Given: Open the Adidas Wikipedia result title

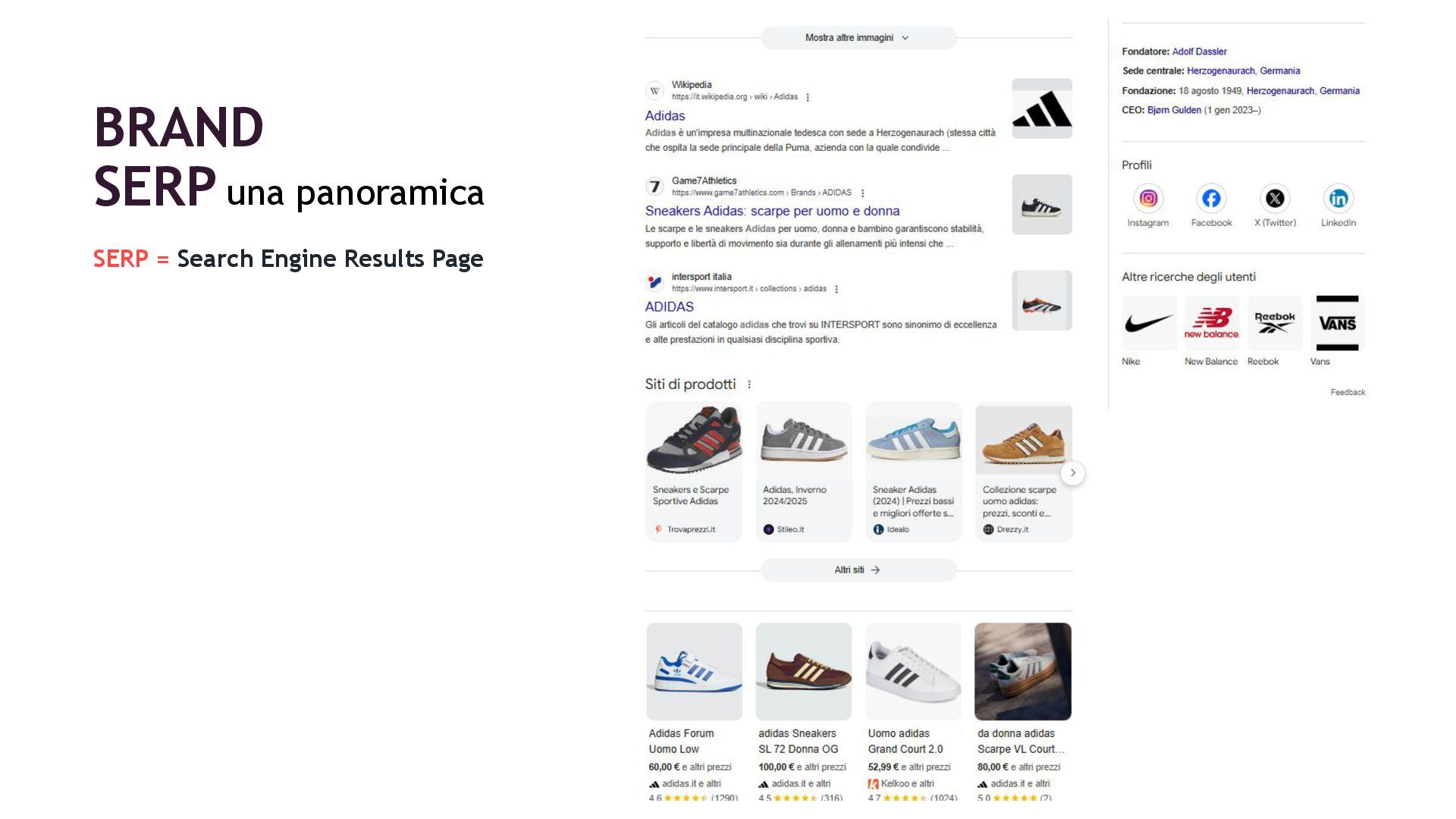Looking at the screenshot, I should pyautogui.click(x=665, y=116).
